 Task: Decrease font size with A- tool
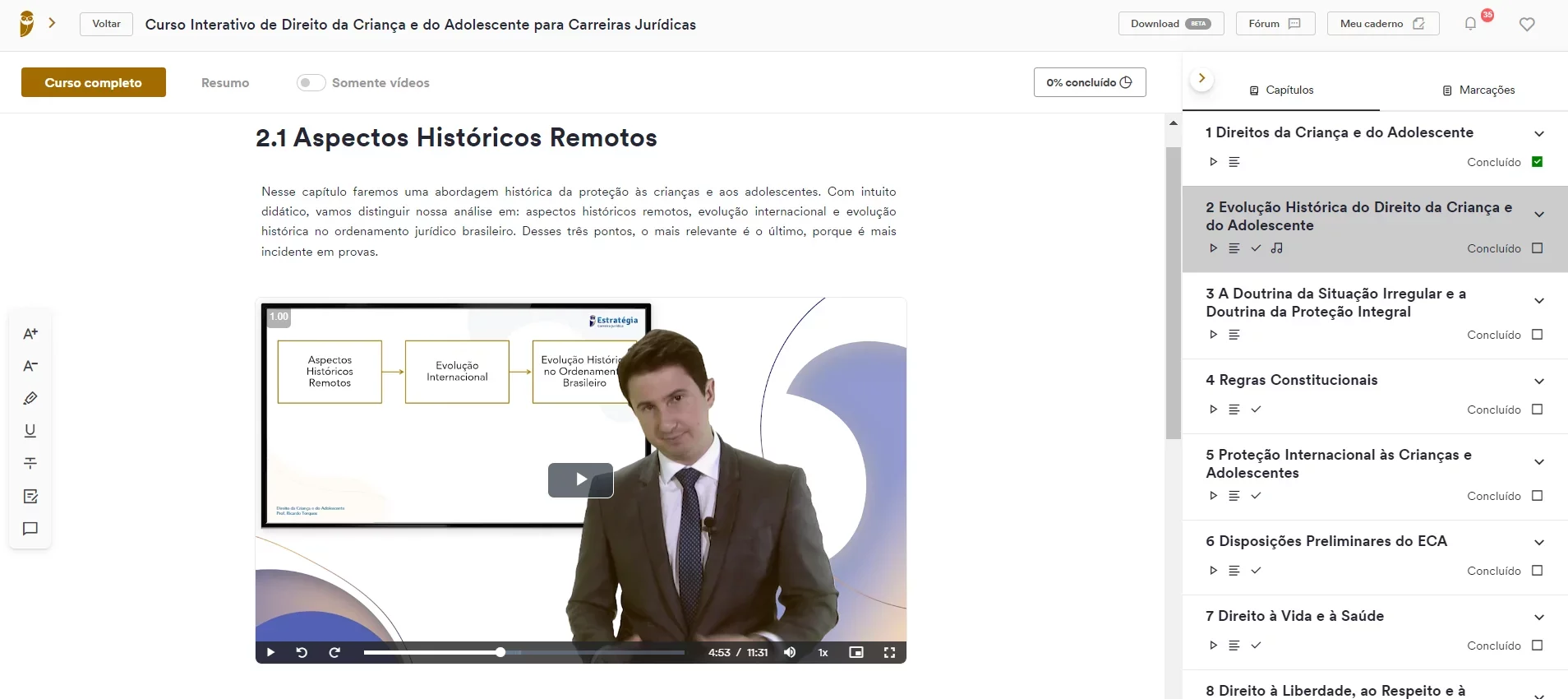(x=30, y=366)
